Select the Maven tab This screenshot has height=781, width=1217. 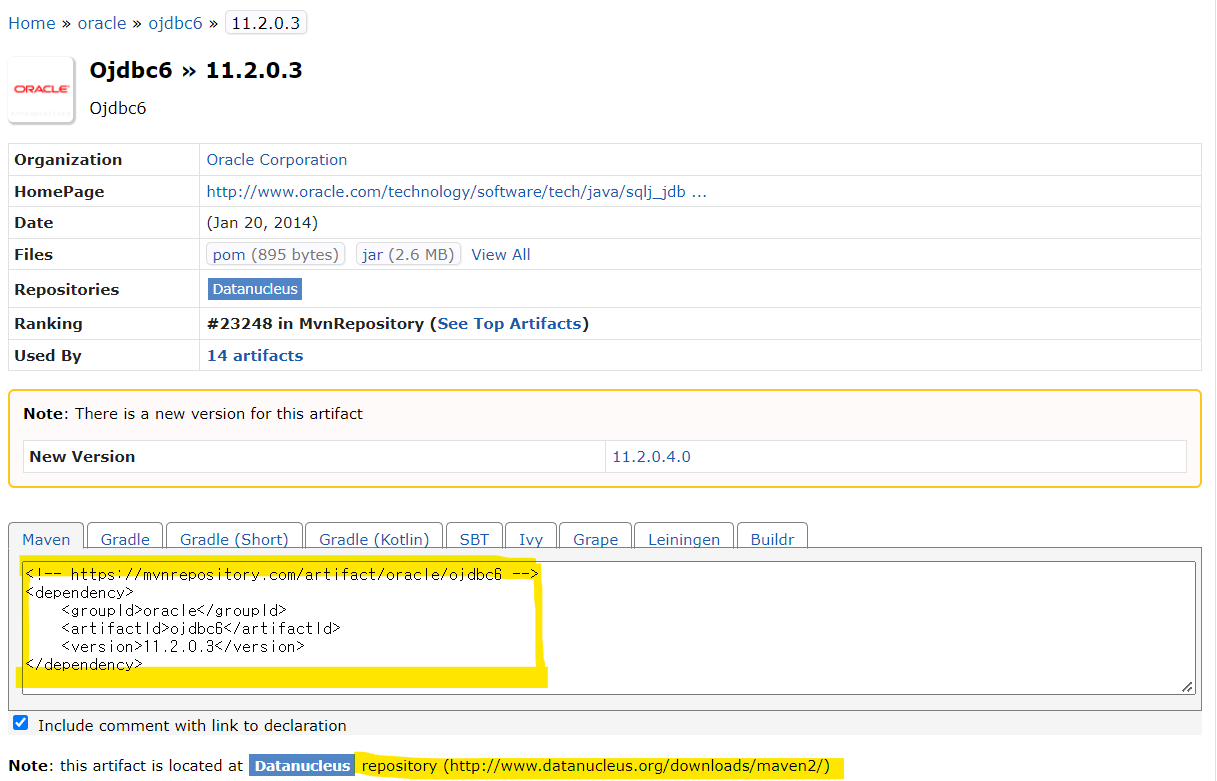[x=46, y=539]
